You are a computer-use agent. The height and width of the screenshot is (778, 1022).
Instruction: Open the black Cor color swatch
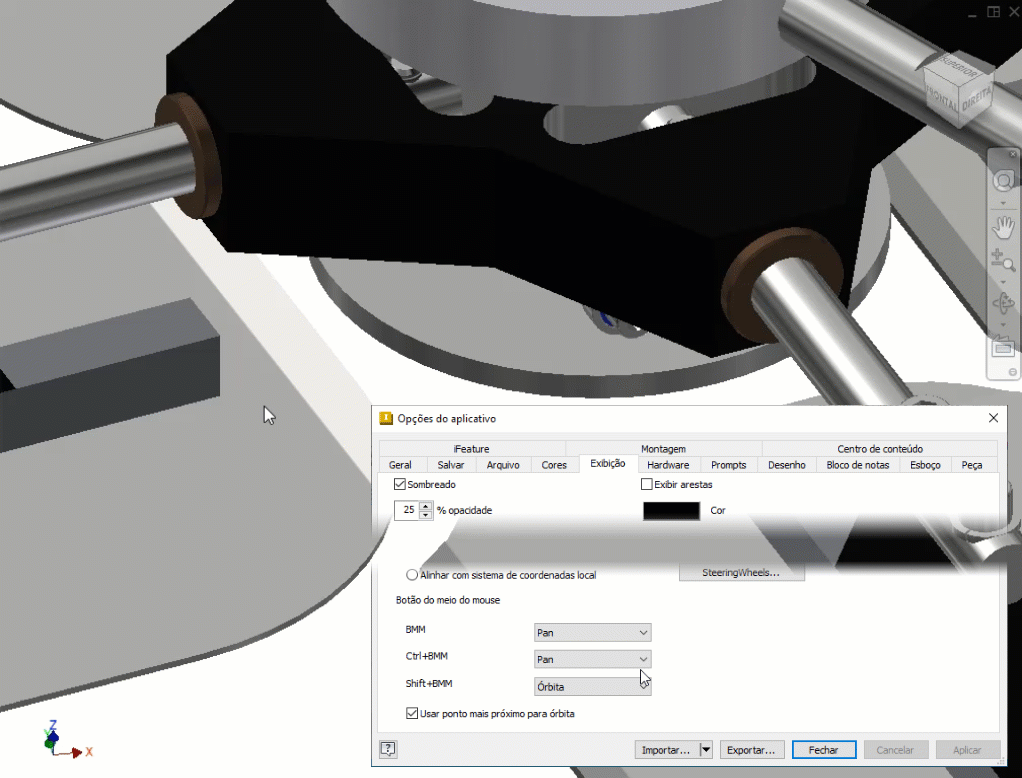671,511
